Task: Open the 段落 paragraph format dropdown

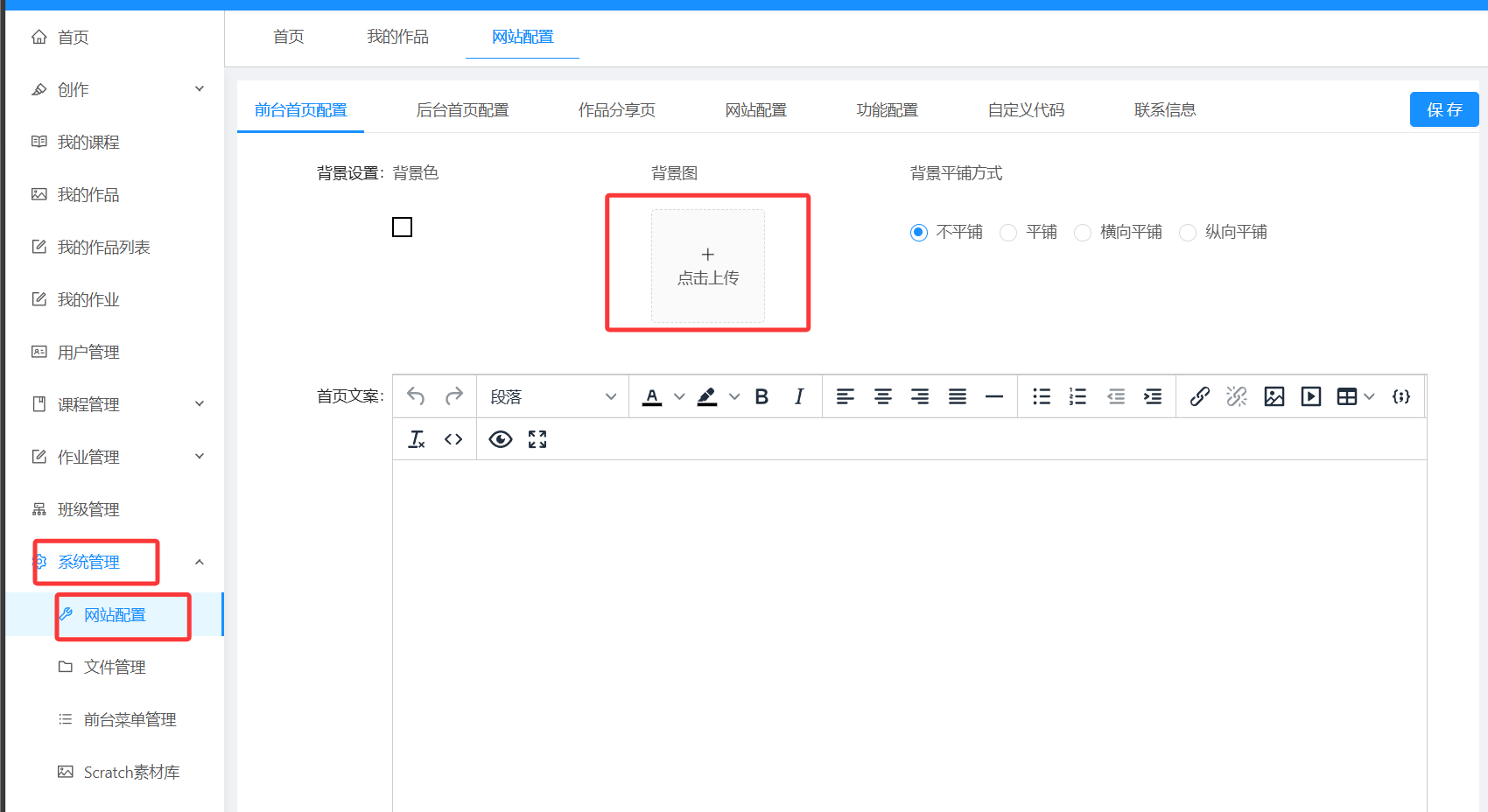Action: (x=552, y=396)
